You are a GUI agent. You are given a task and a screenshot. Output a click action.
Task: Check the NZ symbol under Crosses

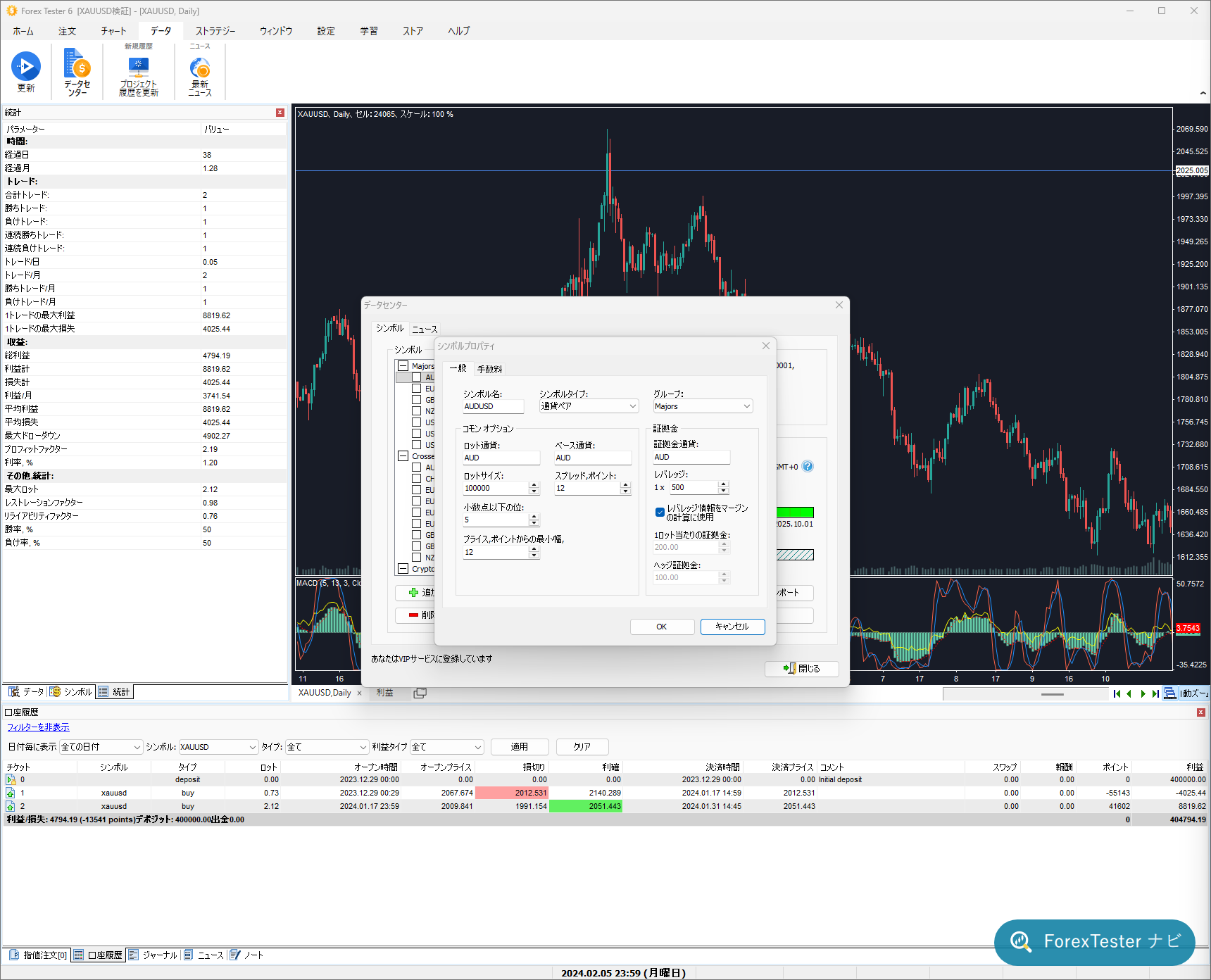[417, 558]
